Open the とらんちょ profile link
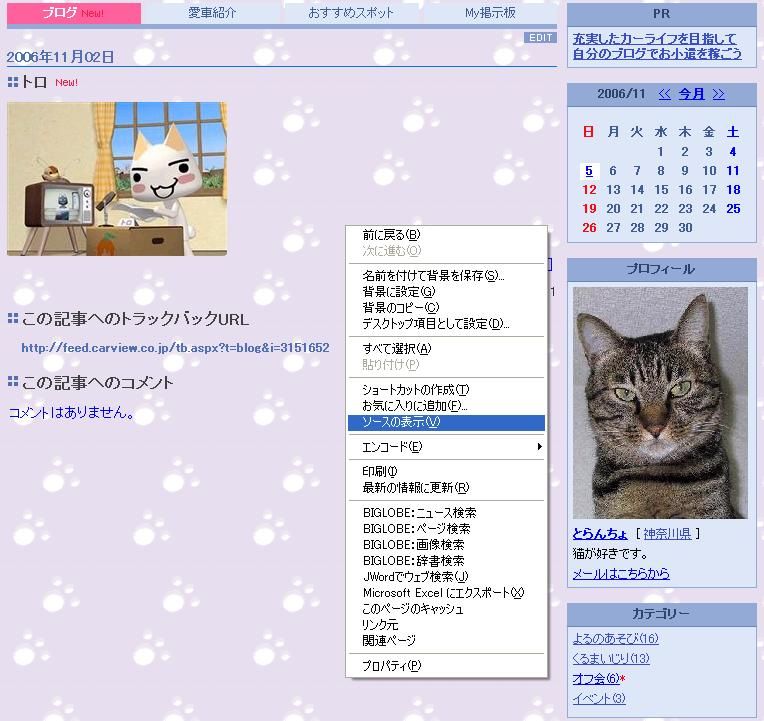Screen dimensions: 764x721 click(x=600, y=533)
